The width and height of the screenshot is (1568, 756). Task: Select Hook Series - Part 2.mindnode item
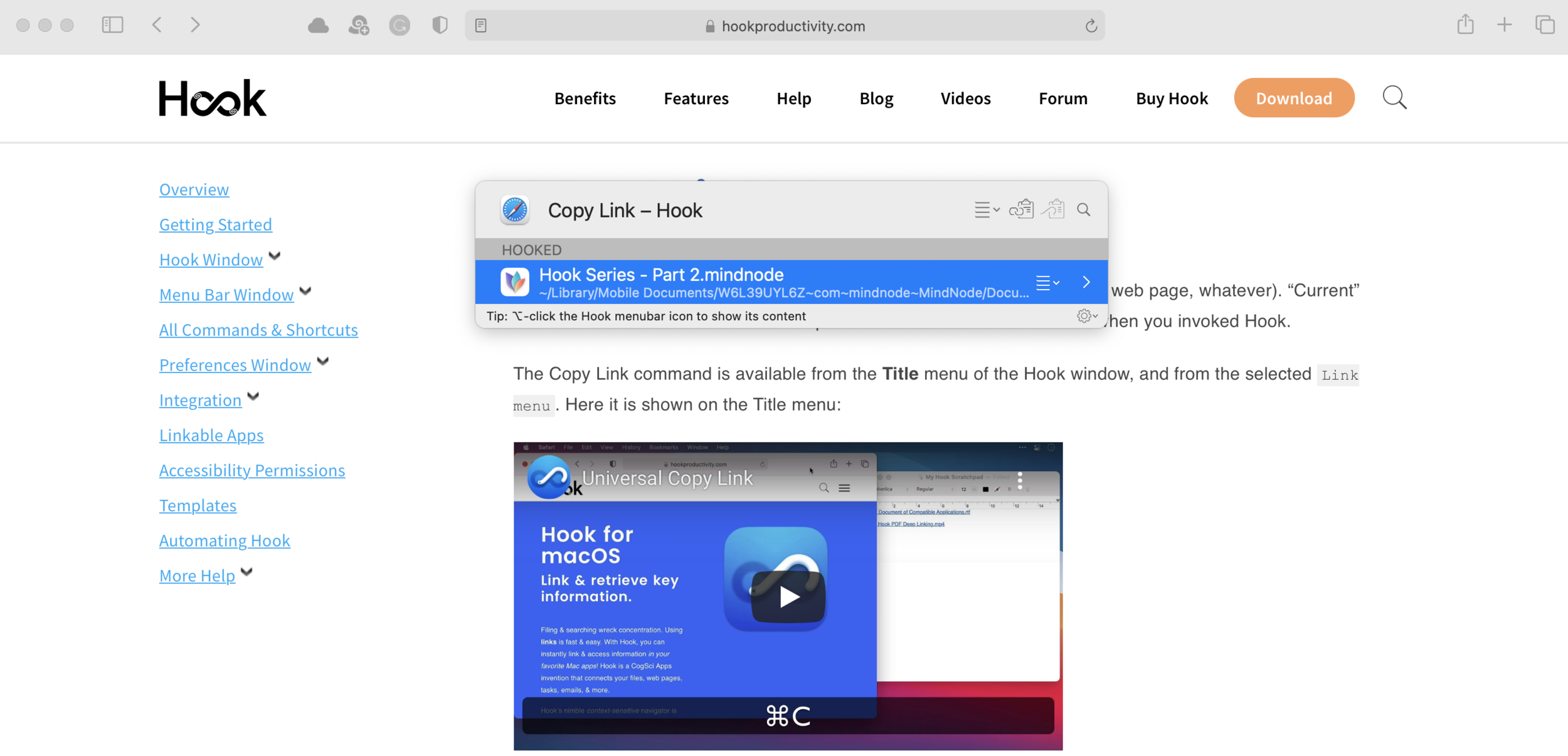pos(792,282)
